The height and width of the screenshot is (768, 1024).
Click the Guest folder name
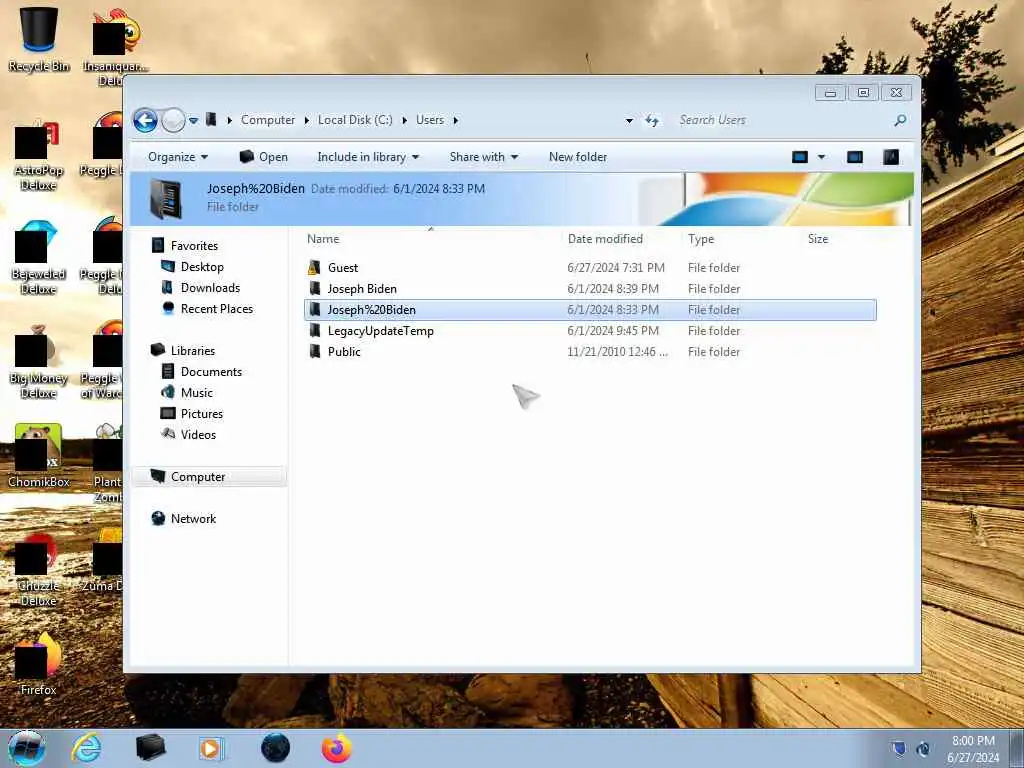tap(343, 268)
